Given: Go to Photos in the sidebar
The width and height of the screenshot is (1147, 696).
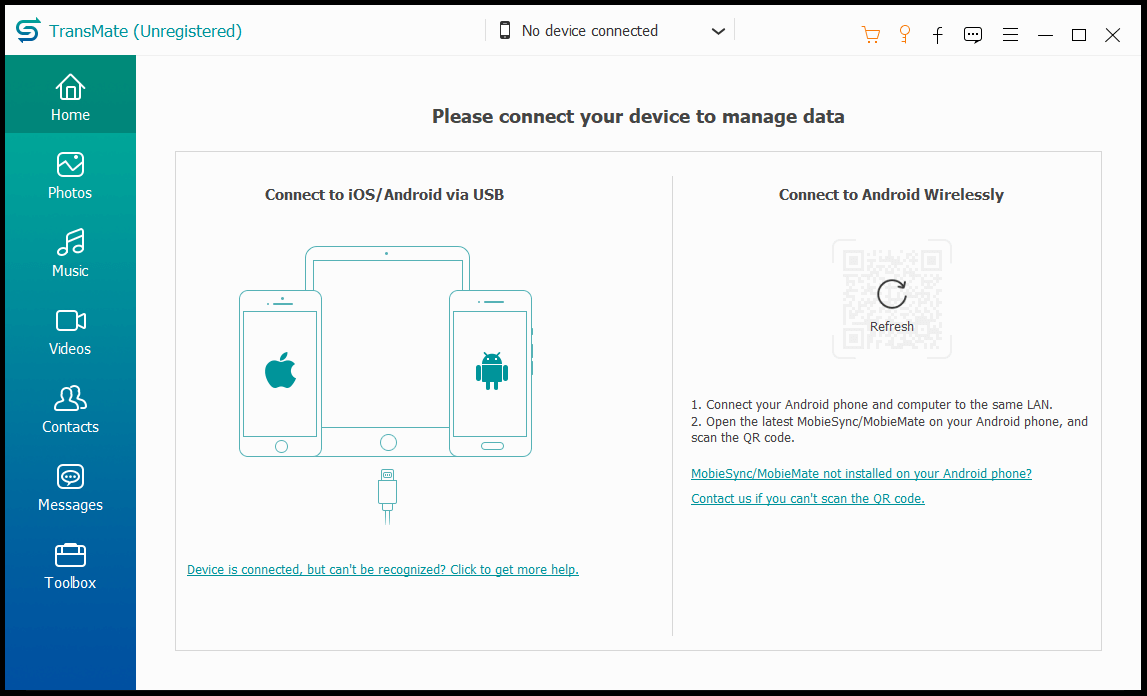Looking at the screenshot, I should click(70, 176).
